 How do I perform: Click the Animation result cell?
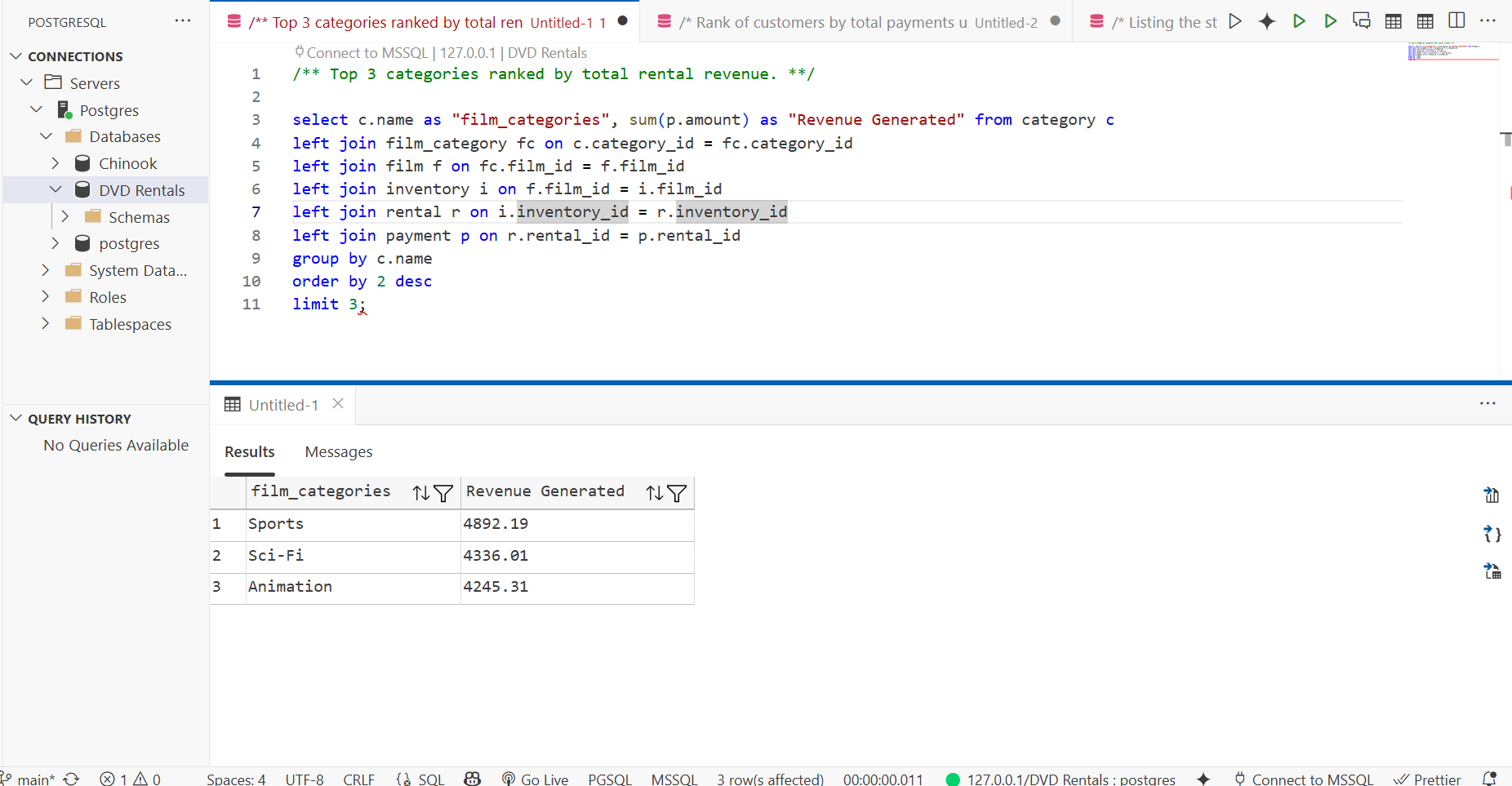tap(354, 587)
